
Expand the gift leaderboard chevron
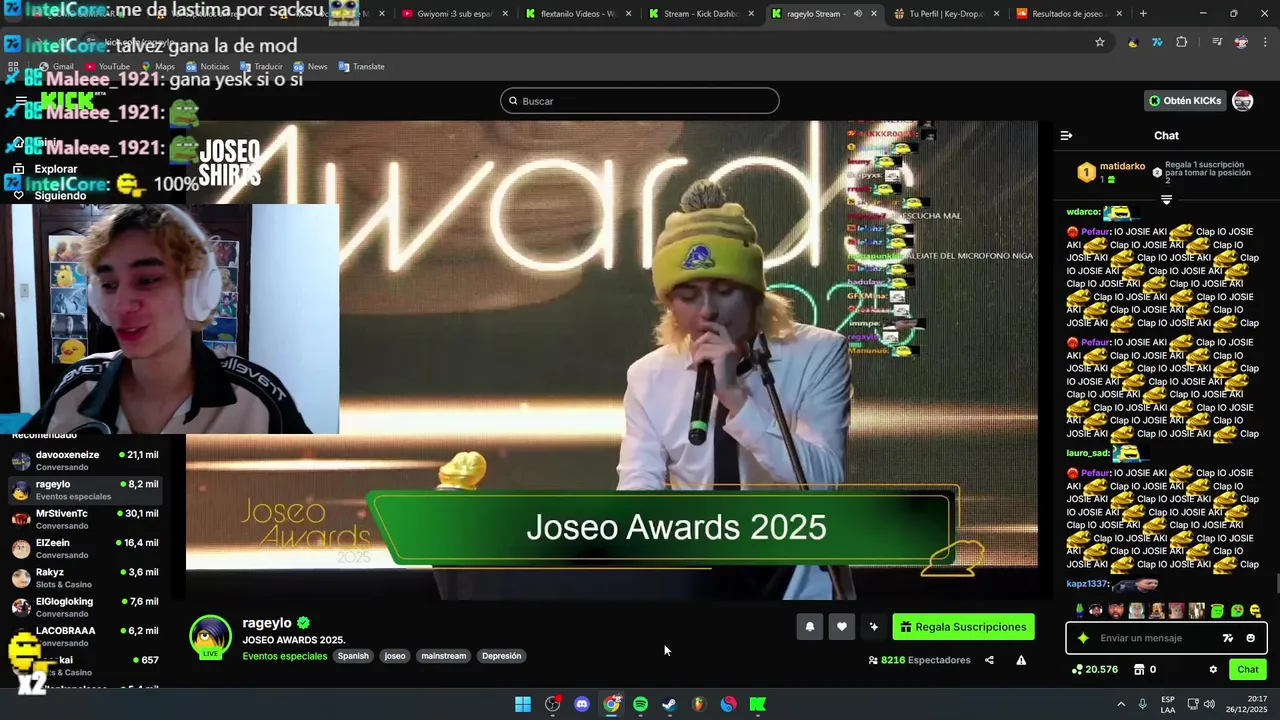pos(1166,200)
